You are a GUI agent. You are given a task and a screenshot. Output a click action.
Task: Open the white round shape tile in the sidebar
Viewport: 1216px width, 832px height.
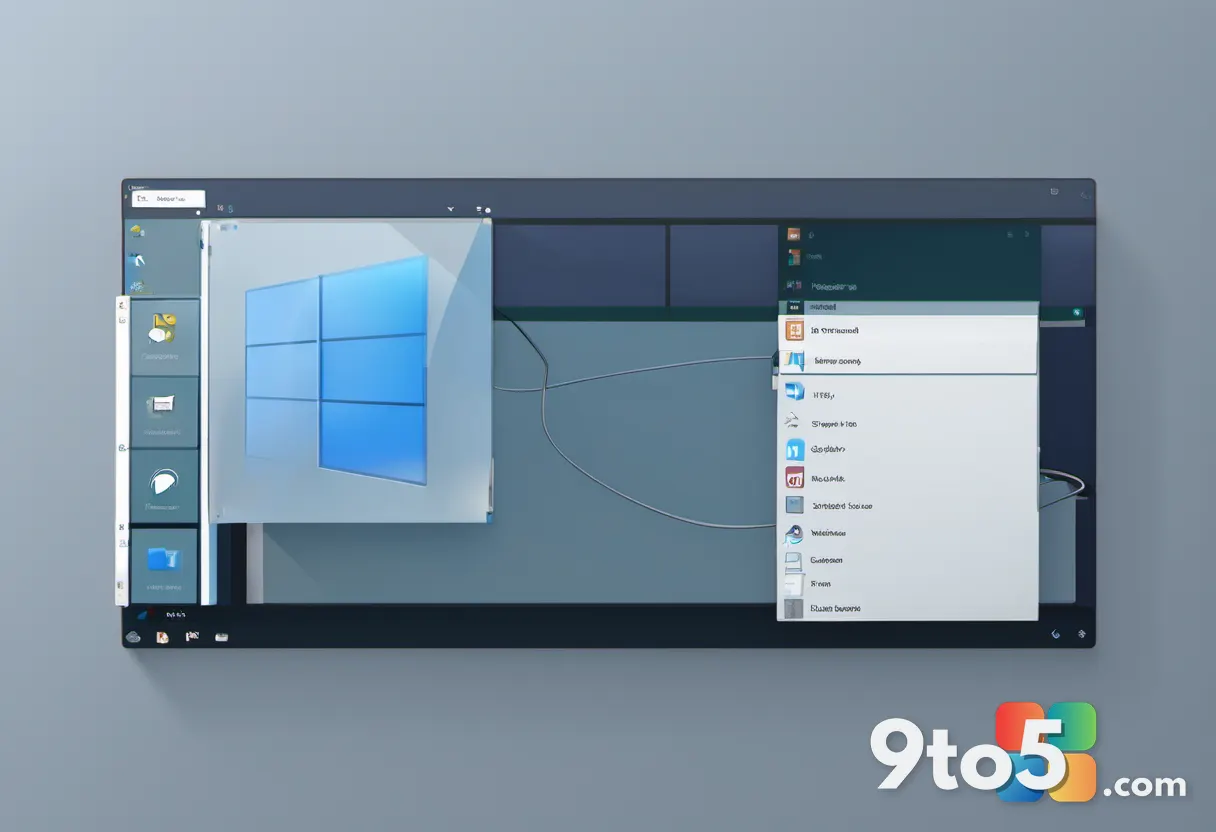point(164,485)
